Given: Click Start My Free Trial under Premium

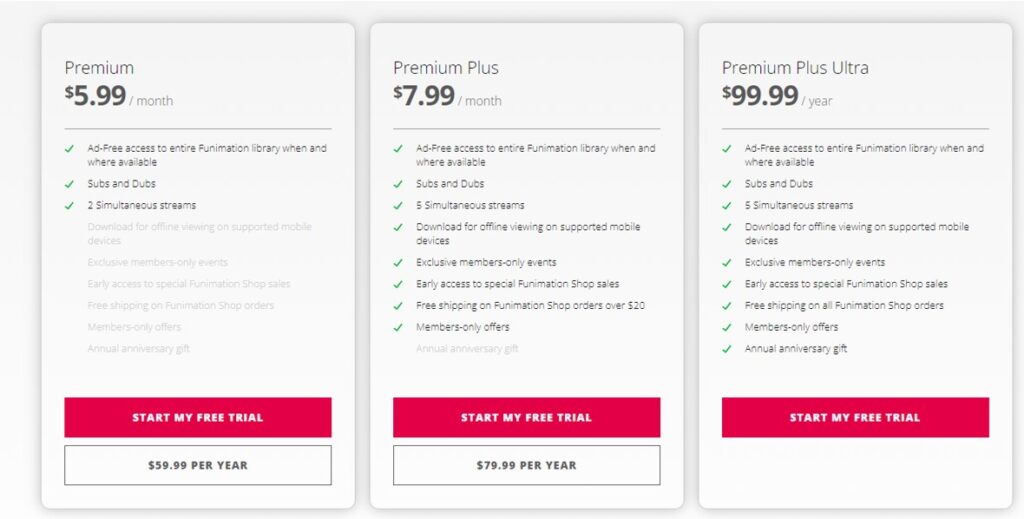Looking at the screenshot, I should click(197, 417).
